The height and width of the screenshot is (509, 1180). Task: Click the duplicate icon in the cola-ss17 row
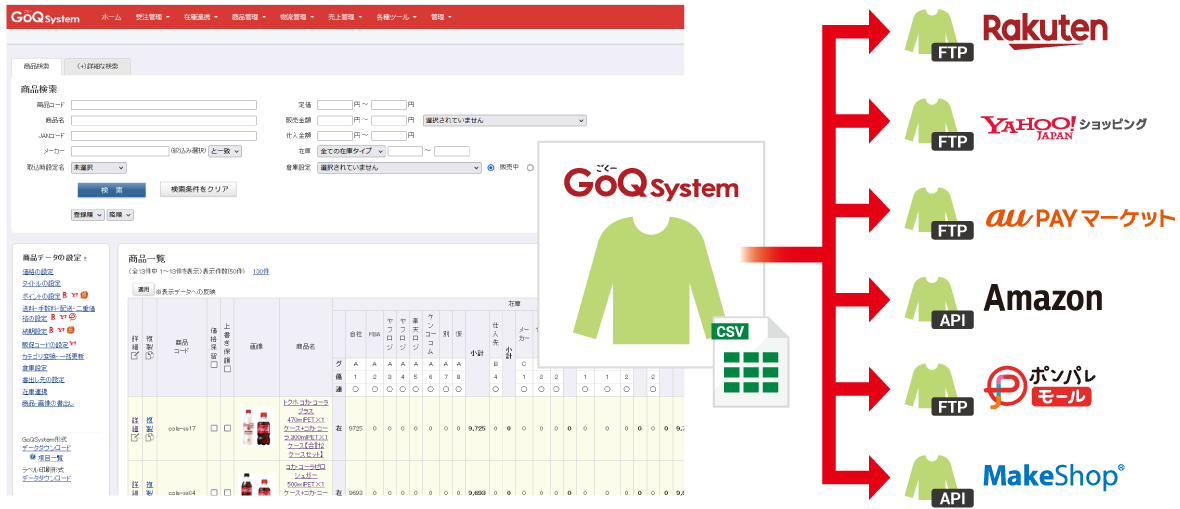tap(150, 437)
